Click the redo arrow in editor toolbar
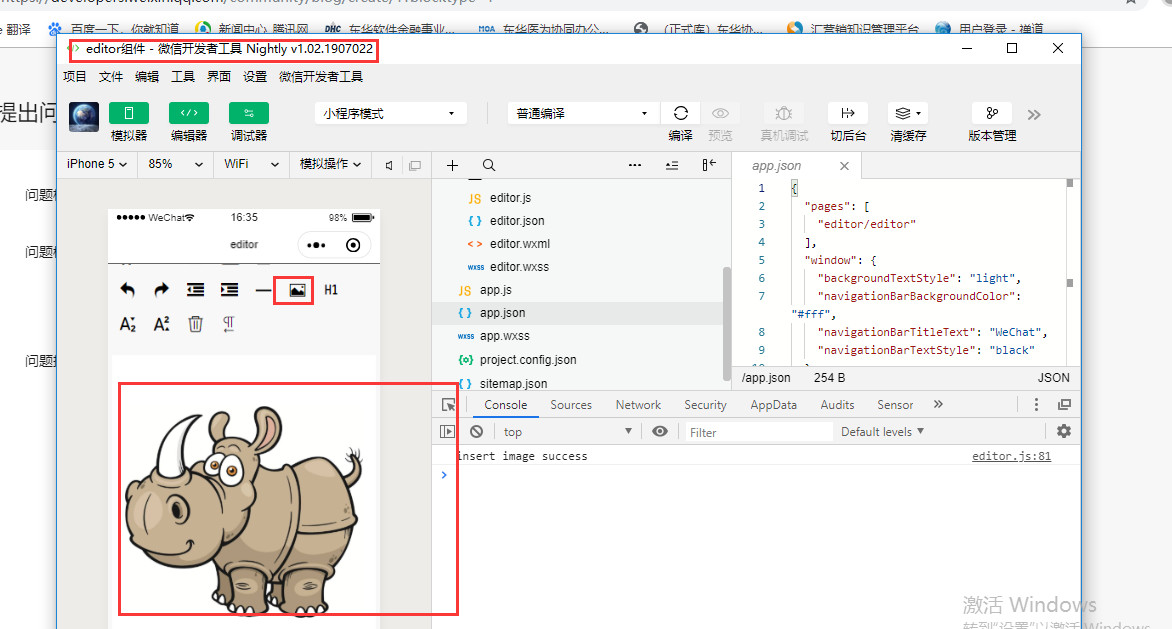 [x=161, y=290]
